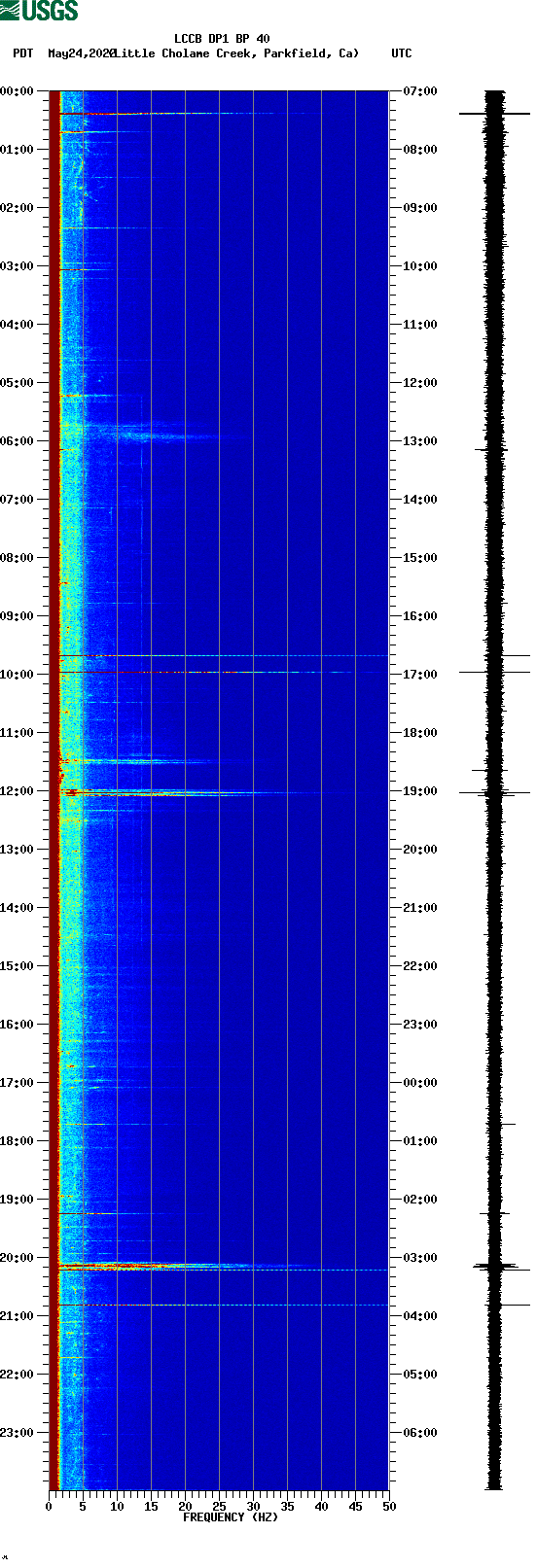Click the '06:00' UTC time label
Screen dimensions: 537x1568
(x=420, y=1433)
